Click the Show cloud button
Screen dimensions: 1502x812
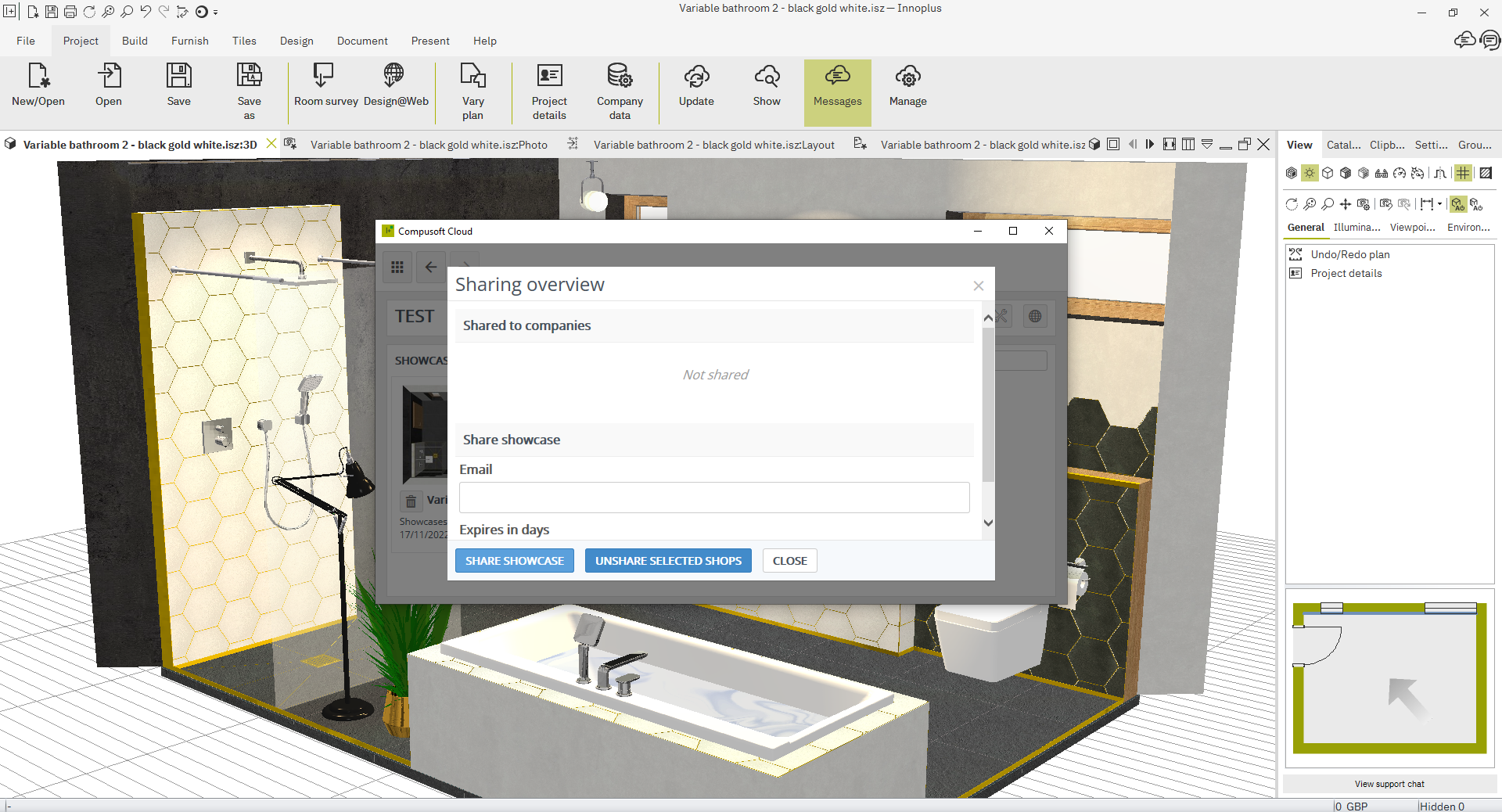[767, 86]
